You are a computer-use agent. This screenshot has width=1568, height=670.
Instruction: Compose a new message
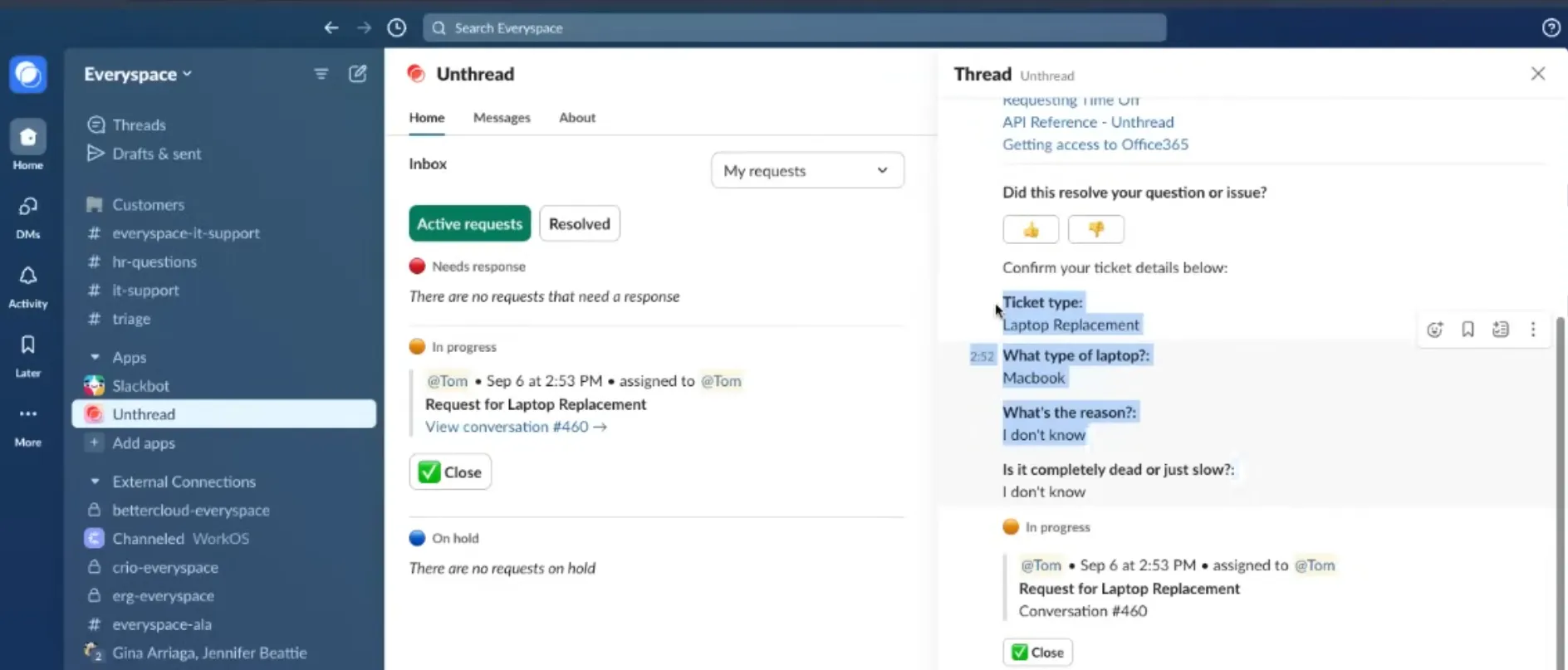pos(358,74)
